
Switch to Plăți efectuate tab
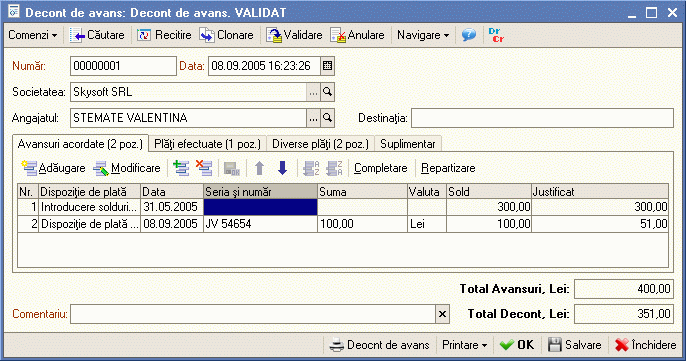pos(207,144)
